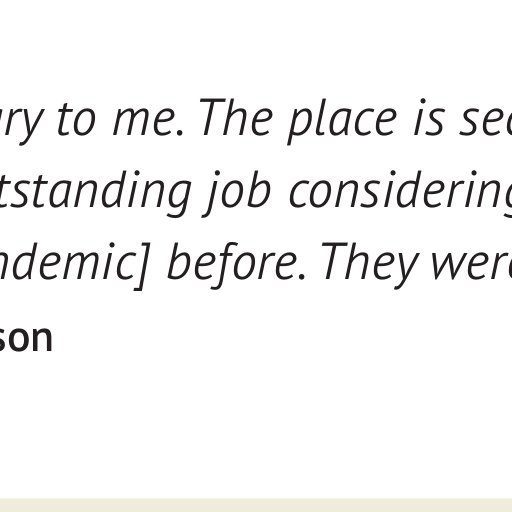Click the period after the word "before"
This screenshot has width=512, height=512.
point(301,276)
